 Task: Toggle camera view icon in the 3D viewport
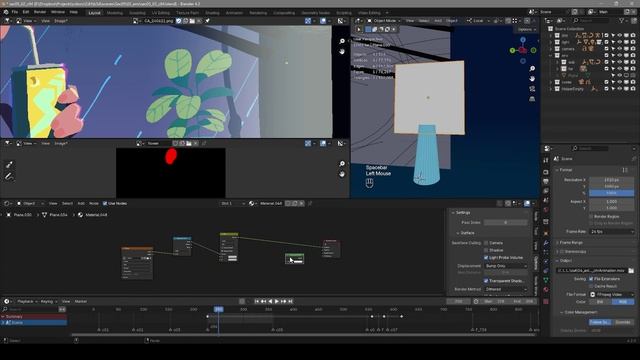click(532, 89)
